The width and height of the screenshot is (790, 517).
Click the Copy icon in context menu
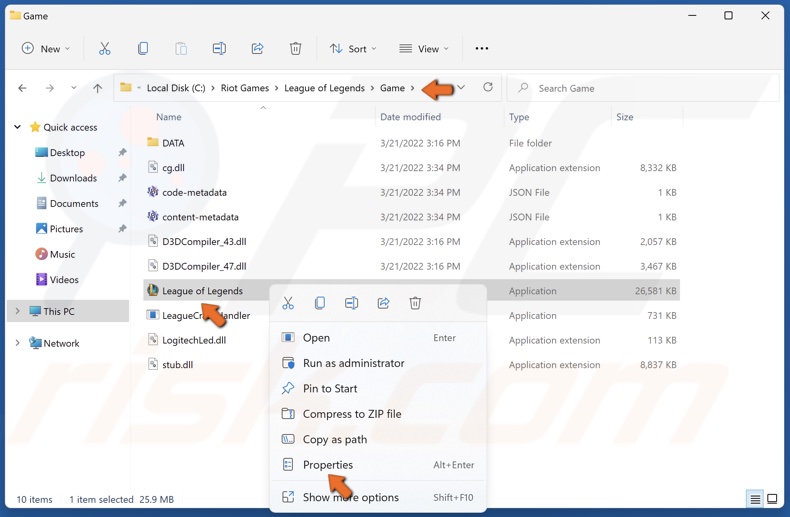(320, 303)
